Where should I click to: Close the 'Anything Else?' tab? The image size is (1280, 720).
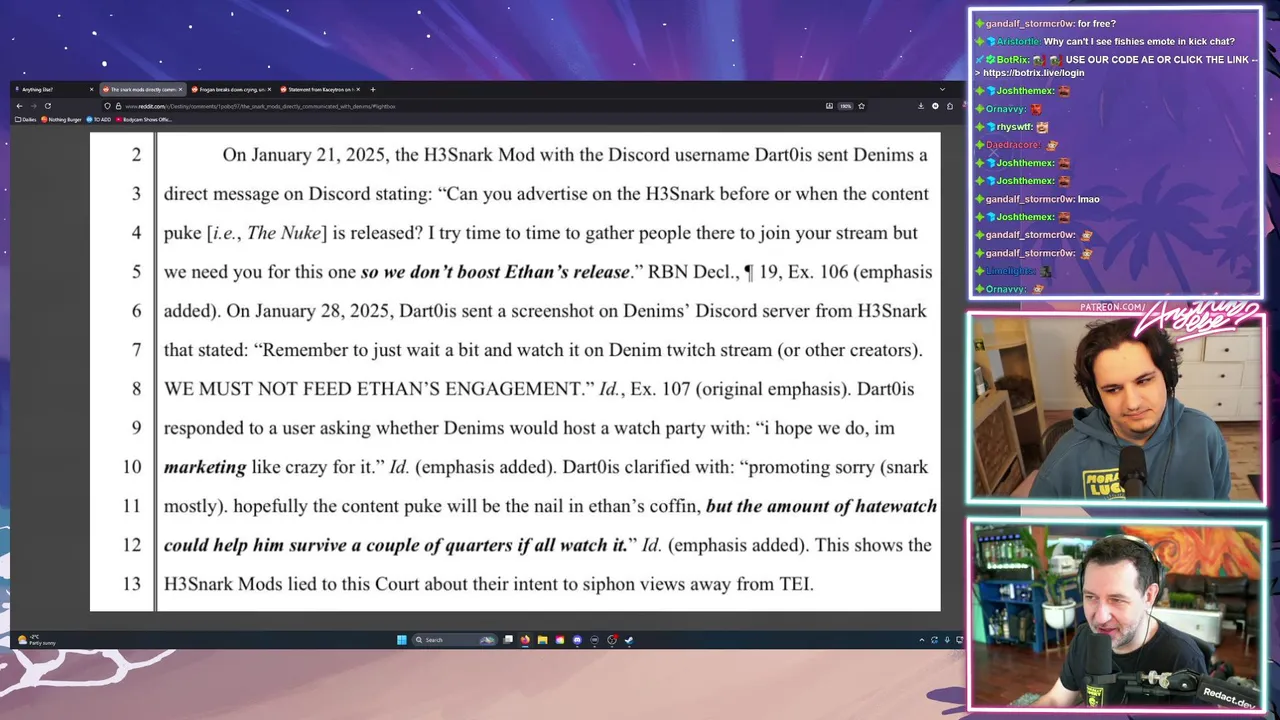click(91, 89)
